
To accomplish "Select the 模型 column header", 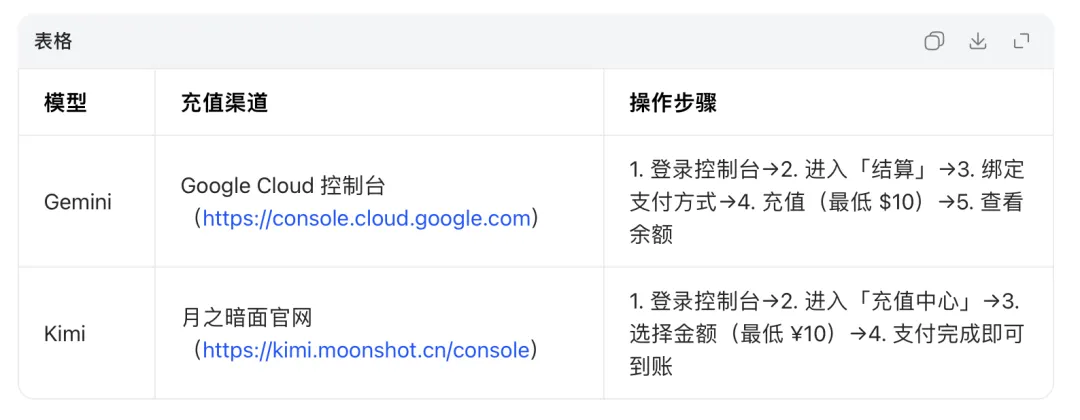I will pyautogui.click(x=65, y=103).
